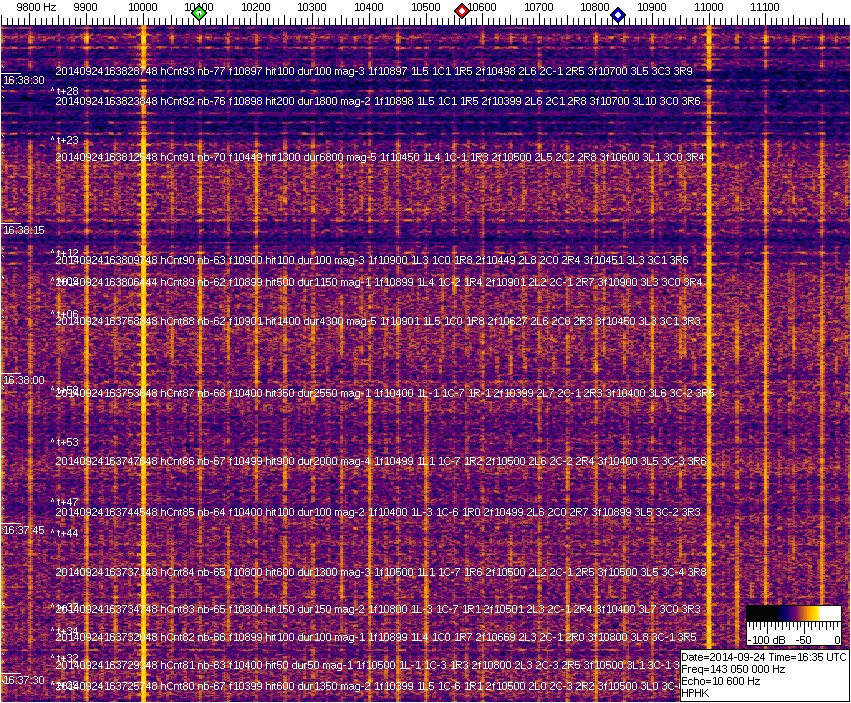Click the Freq=143 050 000 Hz text
The height and width of the screenshot is (703, 851).
point(733,669)
